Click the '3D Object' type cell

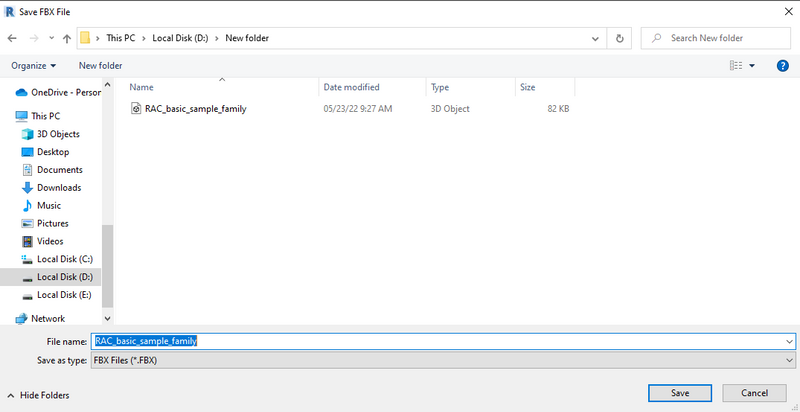450,109
